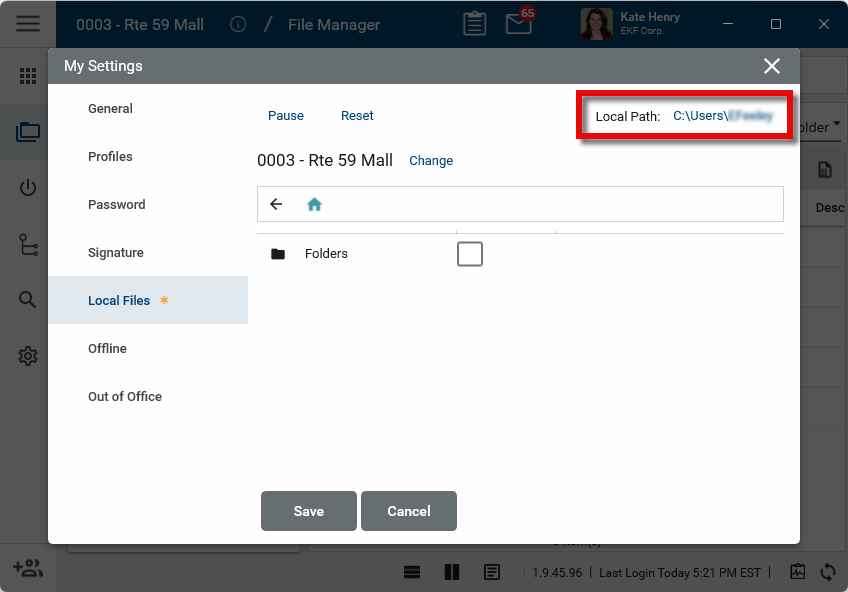Open the mail notifications icon
Viewport: 848px width, 592px height.
519,24
